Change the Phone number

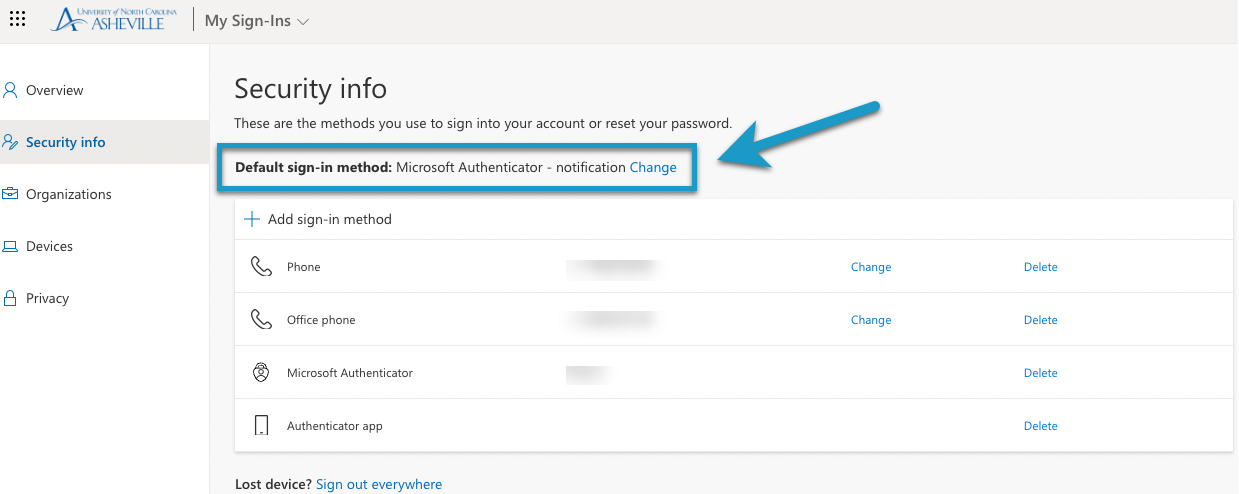pyautogui.click(x=870, y=267)
